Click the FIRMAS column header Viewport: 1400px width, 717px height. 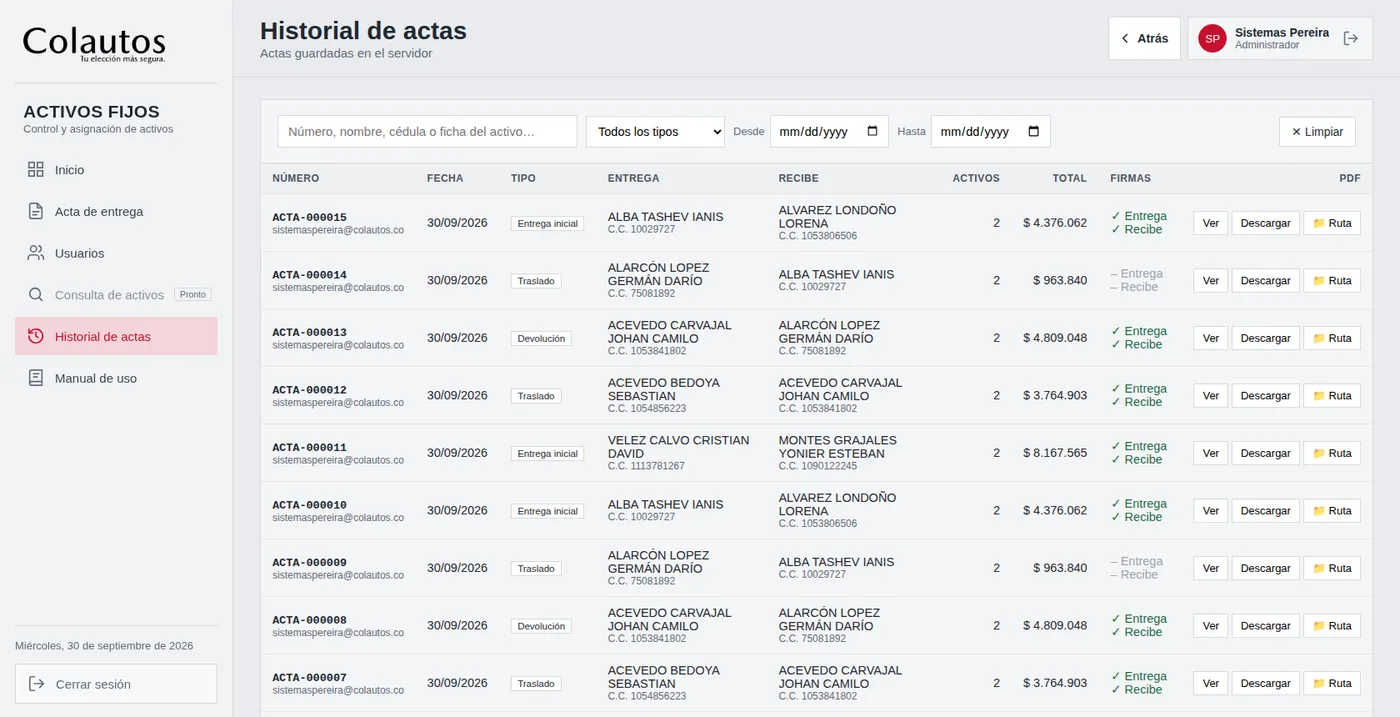[1130, 178]
